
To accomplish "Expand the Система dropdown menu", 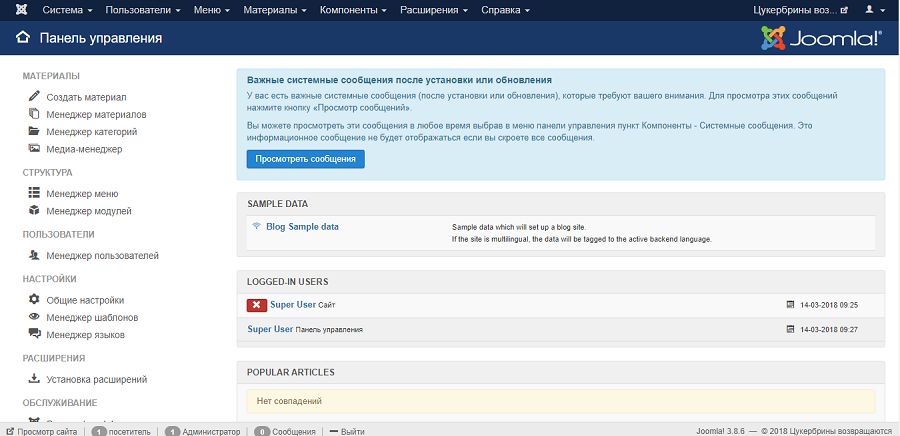I will click(x=67, y=10).
